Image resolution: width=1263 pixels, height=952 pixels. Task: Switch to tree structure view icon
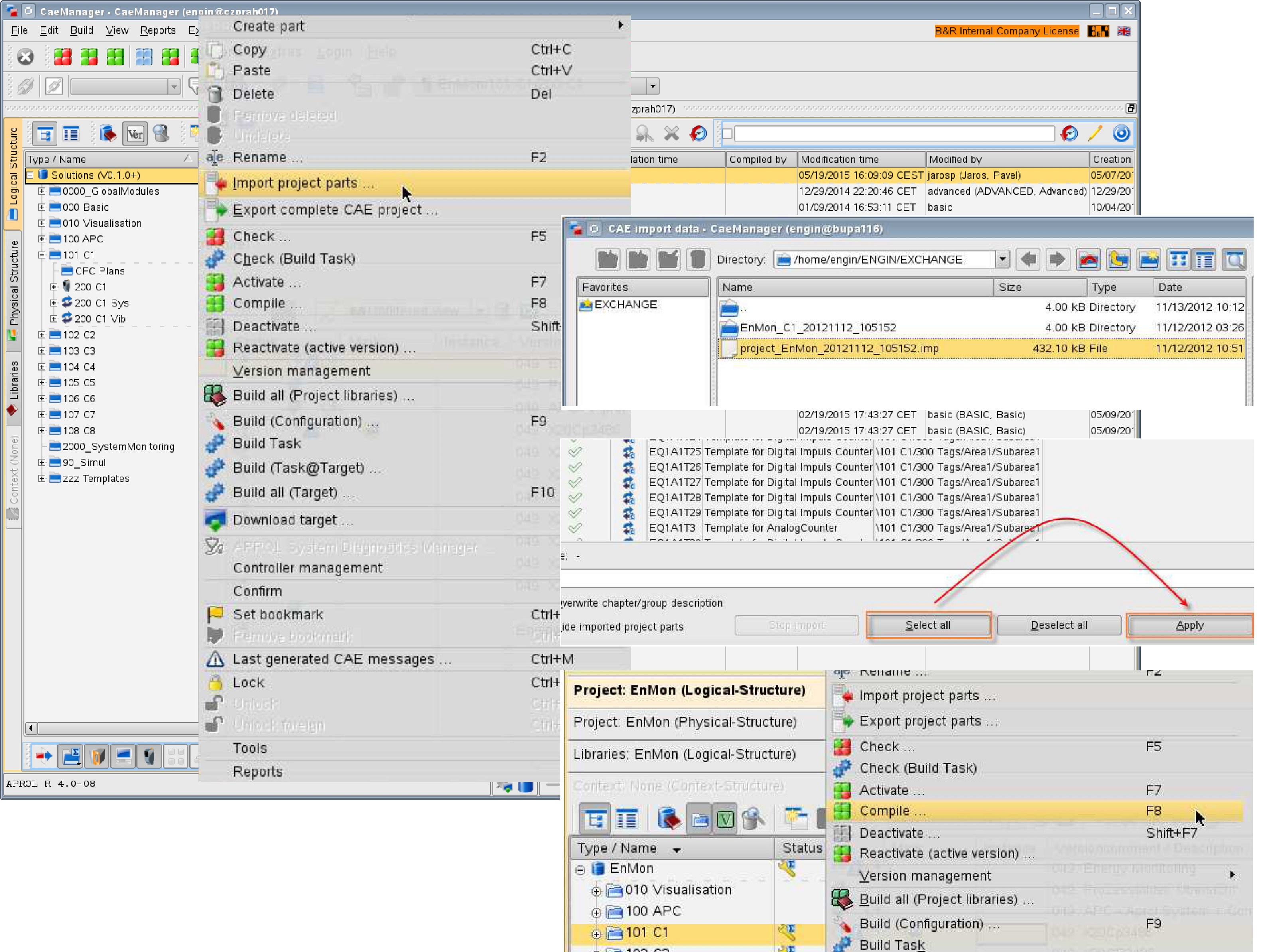pos(45,134)
